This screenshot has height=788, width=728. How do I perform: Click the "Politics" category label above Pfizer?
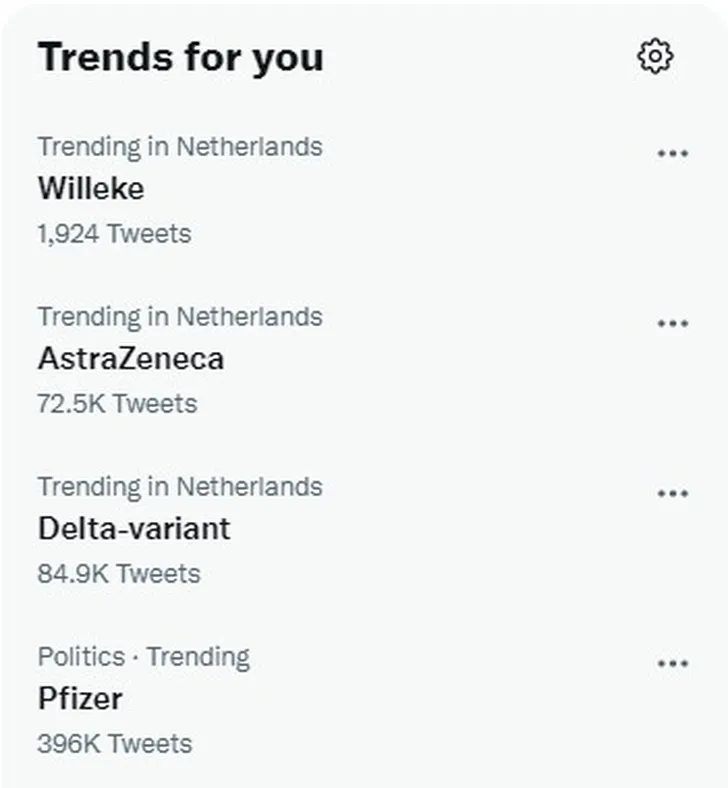(x=81, y=657)
